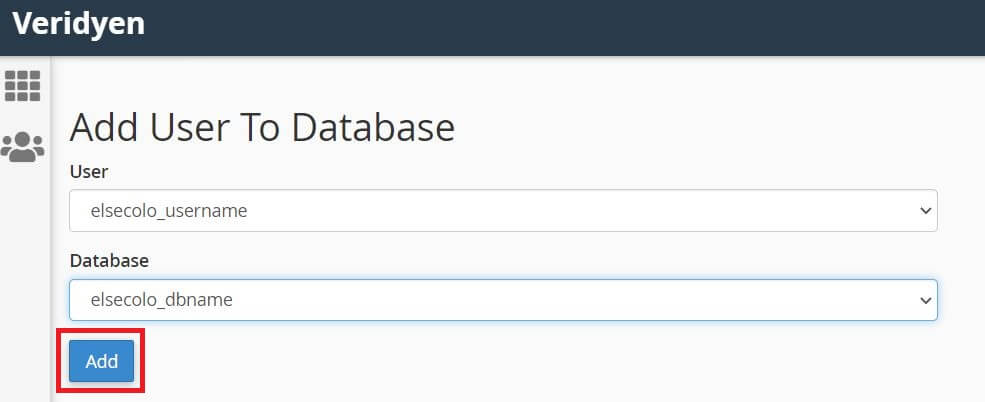Click empty sidebar area below people icon
Viewport: 985px width, 402px height.
[x=24, y=283]
